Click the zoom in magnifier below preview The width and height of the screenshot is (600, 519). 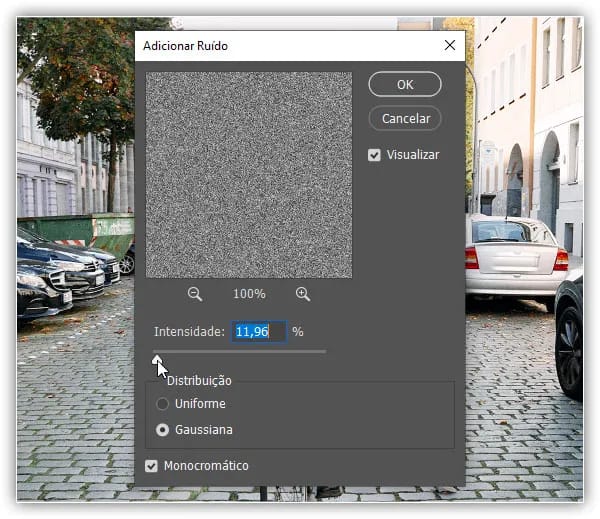pyautogui.click(x=303, y=294)
